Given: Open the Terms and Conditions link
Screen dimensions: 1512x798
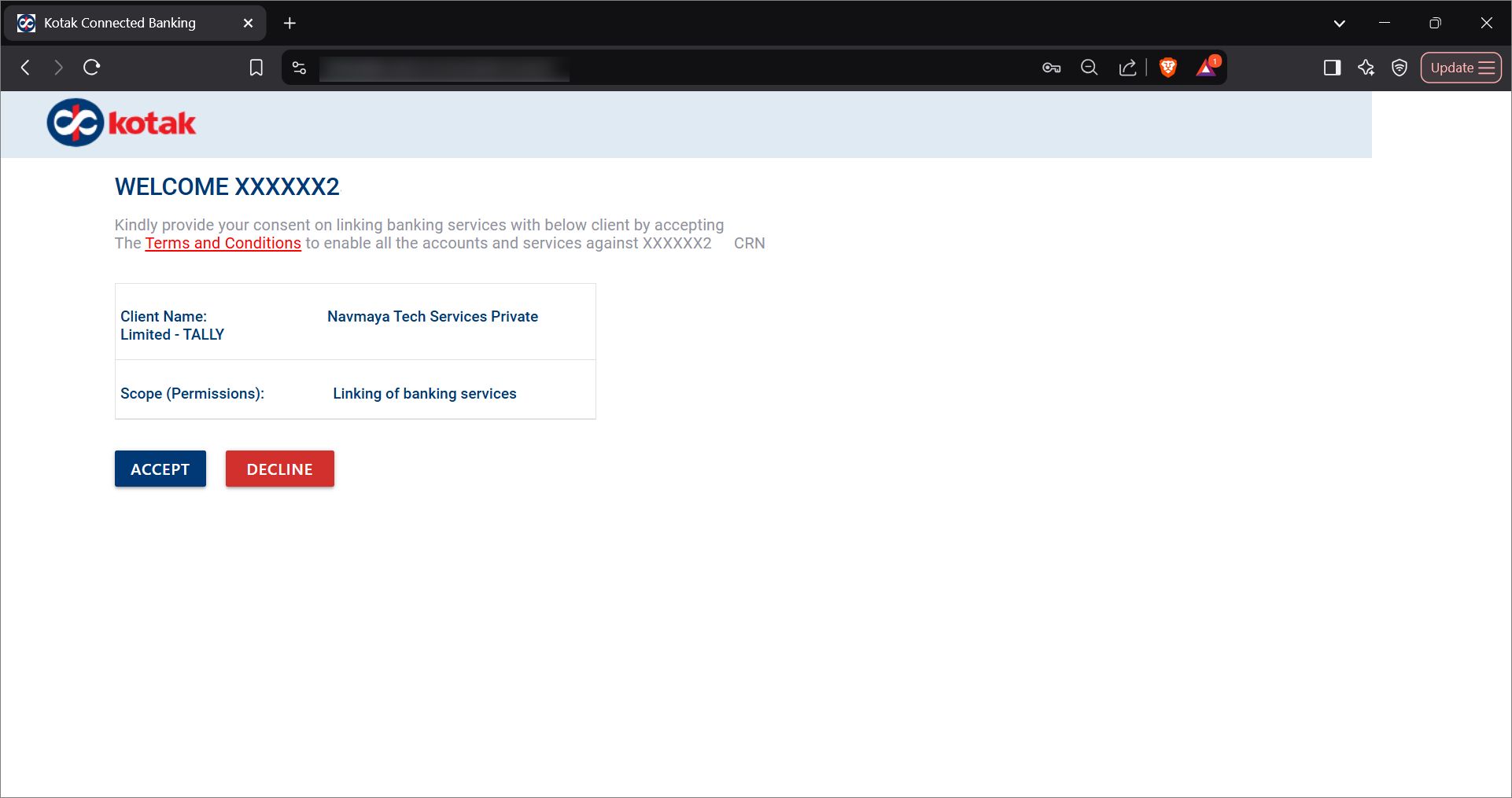Looking at the screenshot, I should pos(223,243).
